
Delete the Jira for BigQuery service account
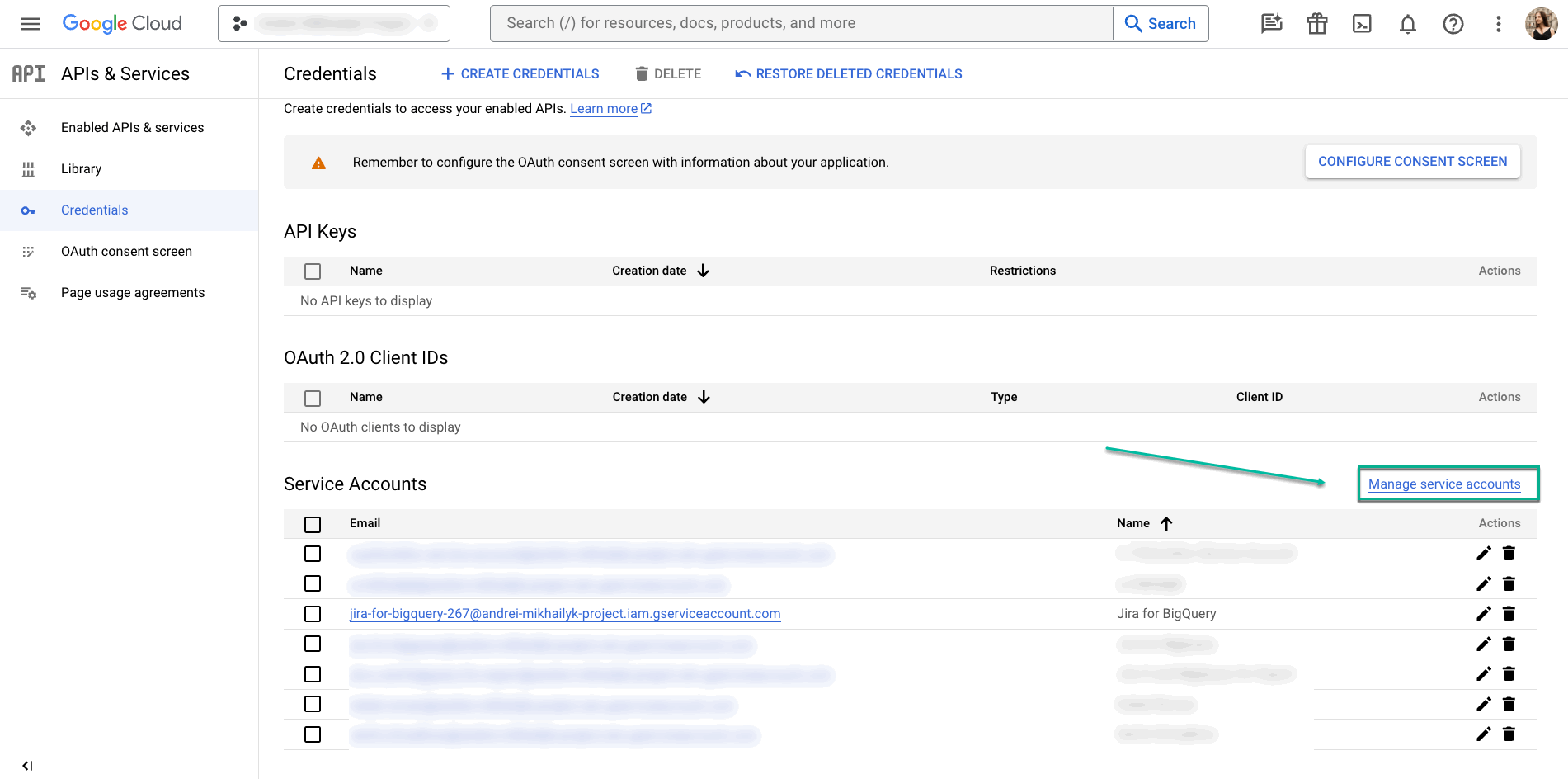pyautogui.click(x=1509, y=613)
